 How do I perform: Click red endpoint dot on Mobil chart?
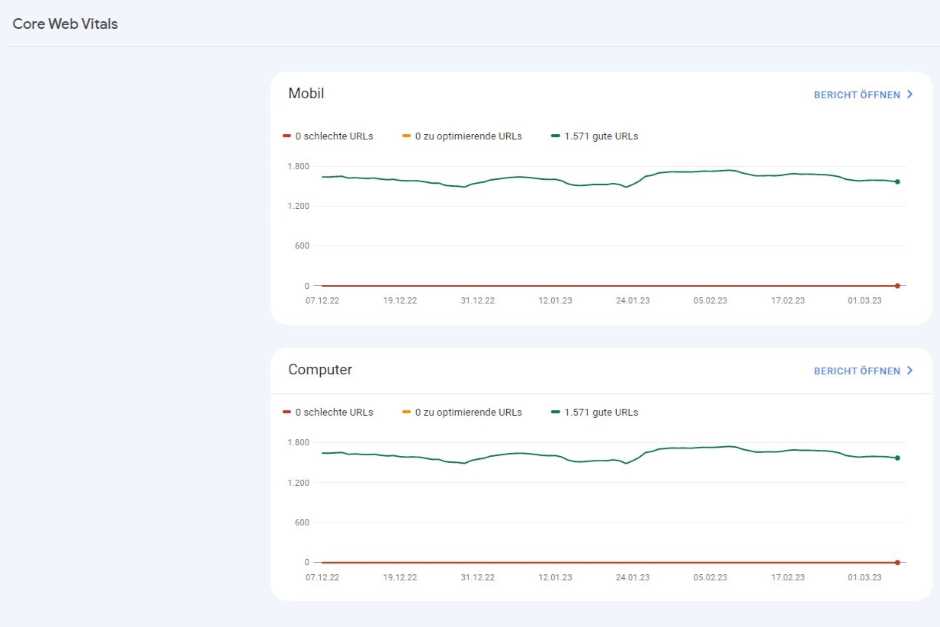[897, 286]
